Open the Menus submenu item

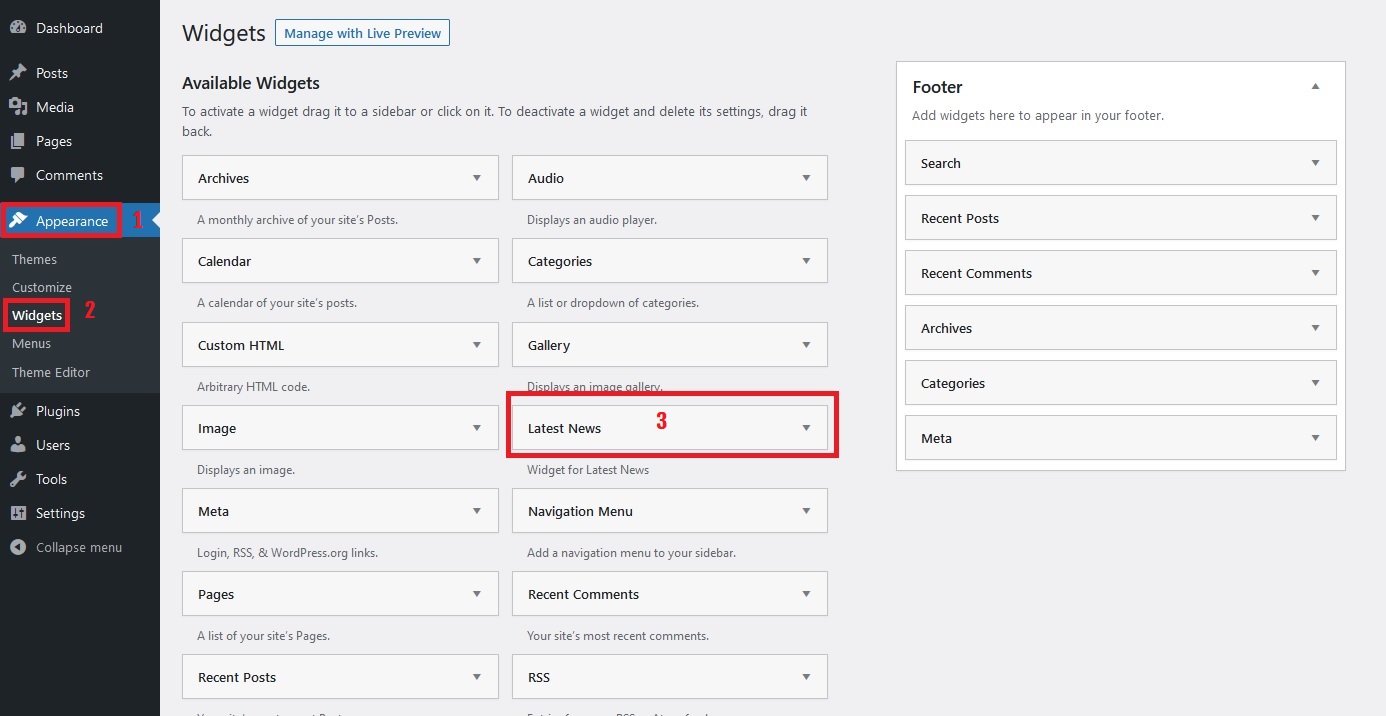click(x=31, y=343)
